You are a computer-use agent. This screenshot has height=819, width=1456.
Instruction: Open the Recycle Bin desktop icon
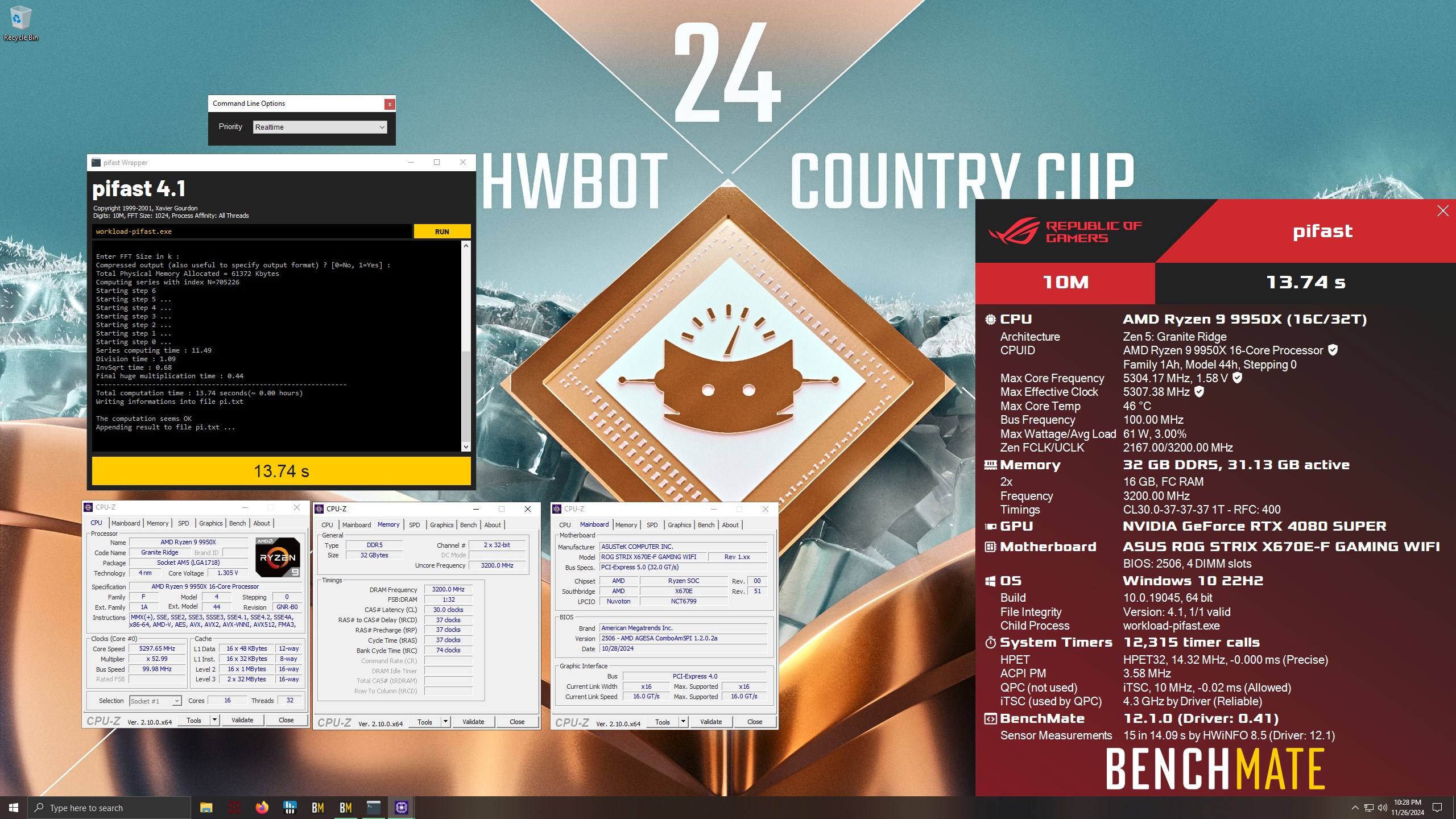[x=20, y=24]
